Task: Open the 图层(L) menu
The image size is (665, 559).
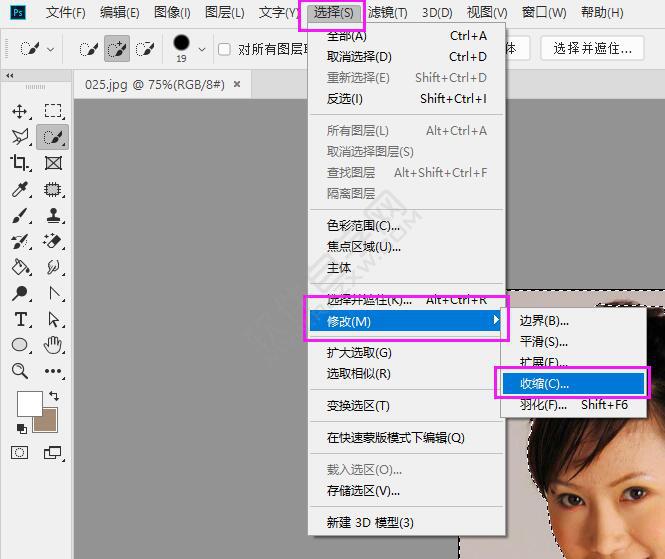Action: pos(224,13)
